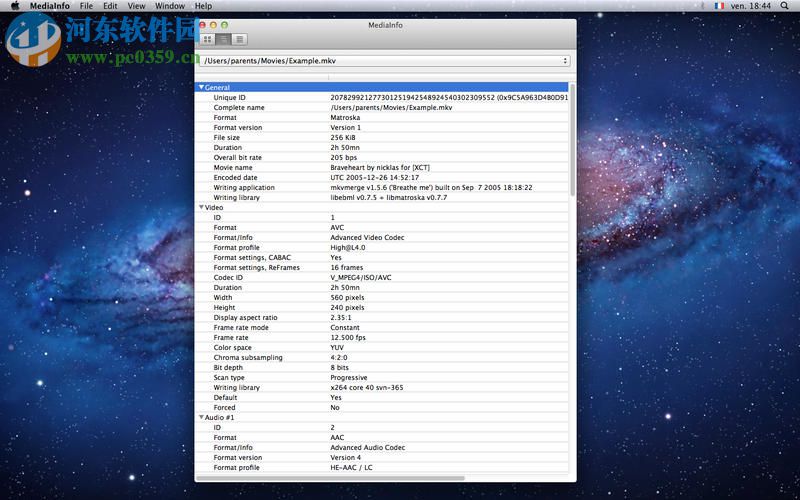This screenshot has height=500, width=800.
Task: Click the value Constant
Action: (x=345, y=328)
